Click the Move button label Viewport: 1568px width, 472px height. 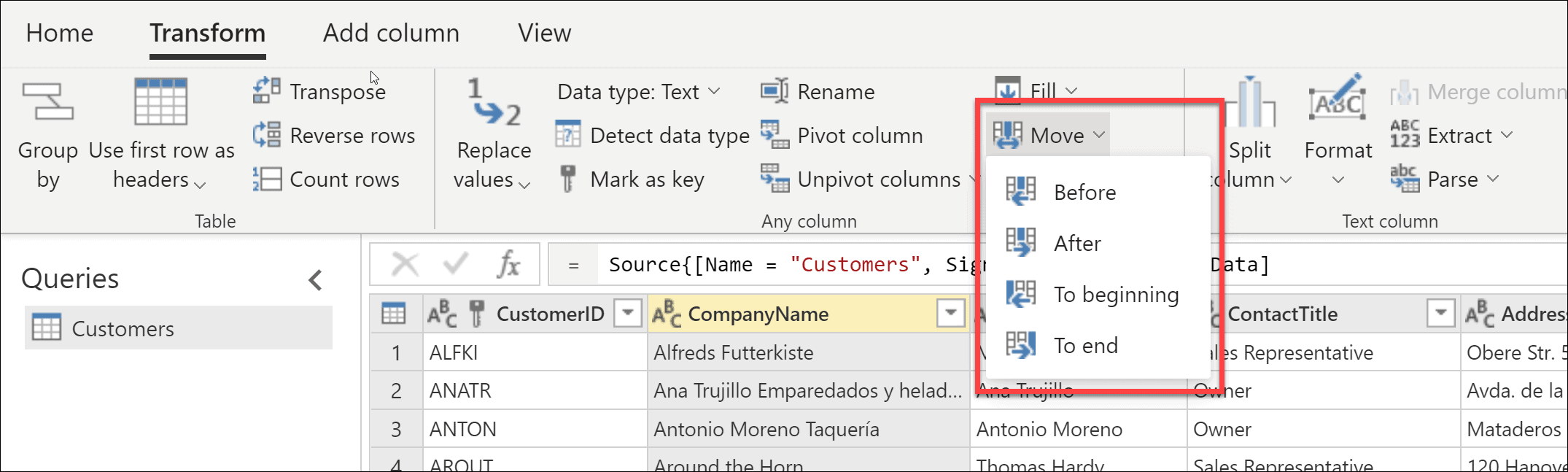pyautogui.click(x=1057, y=135)
